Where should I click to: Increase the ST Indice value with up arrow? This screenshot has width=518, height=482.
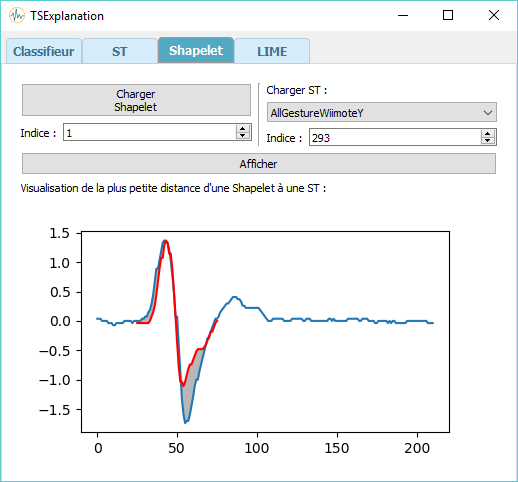[x=488, y=134]
